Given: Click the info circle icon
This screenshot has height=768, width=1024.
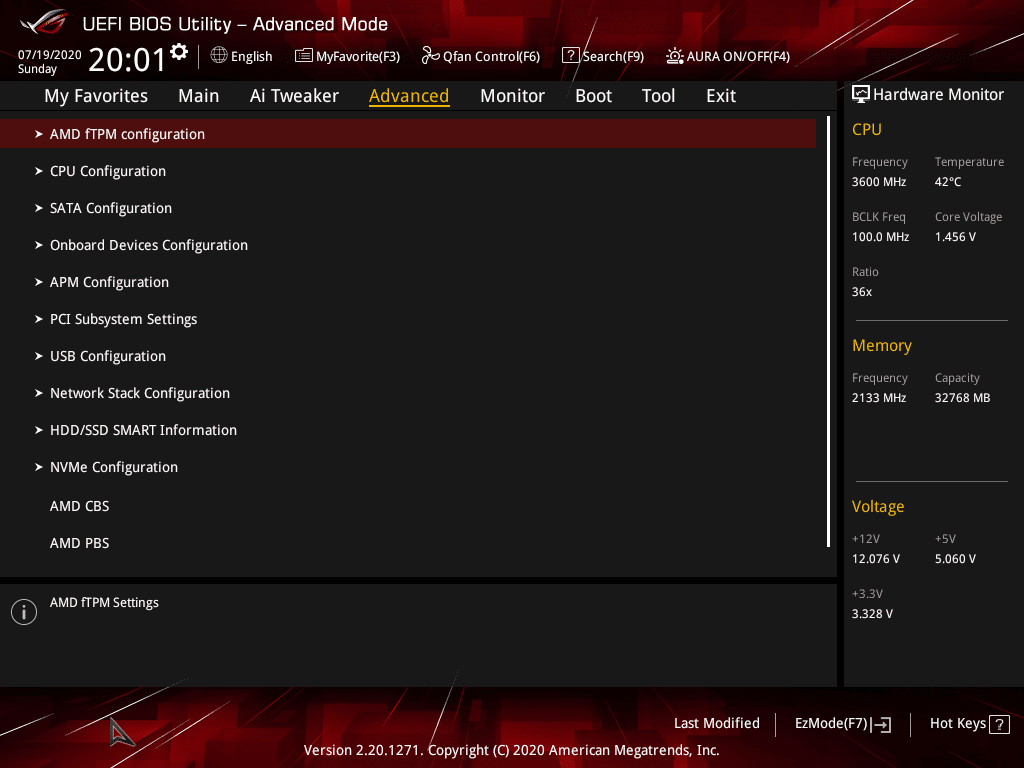Looking at the screenshot, I should click(x=24, y=612).
